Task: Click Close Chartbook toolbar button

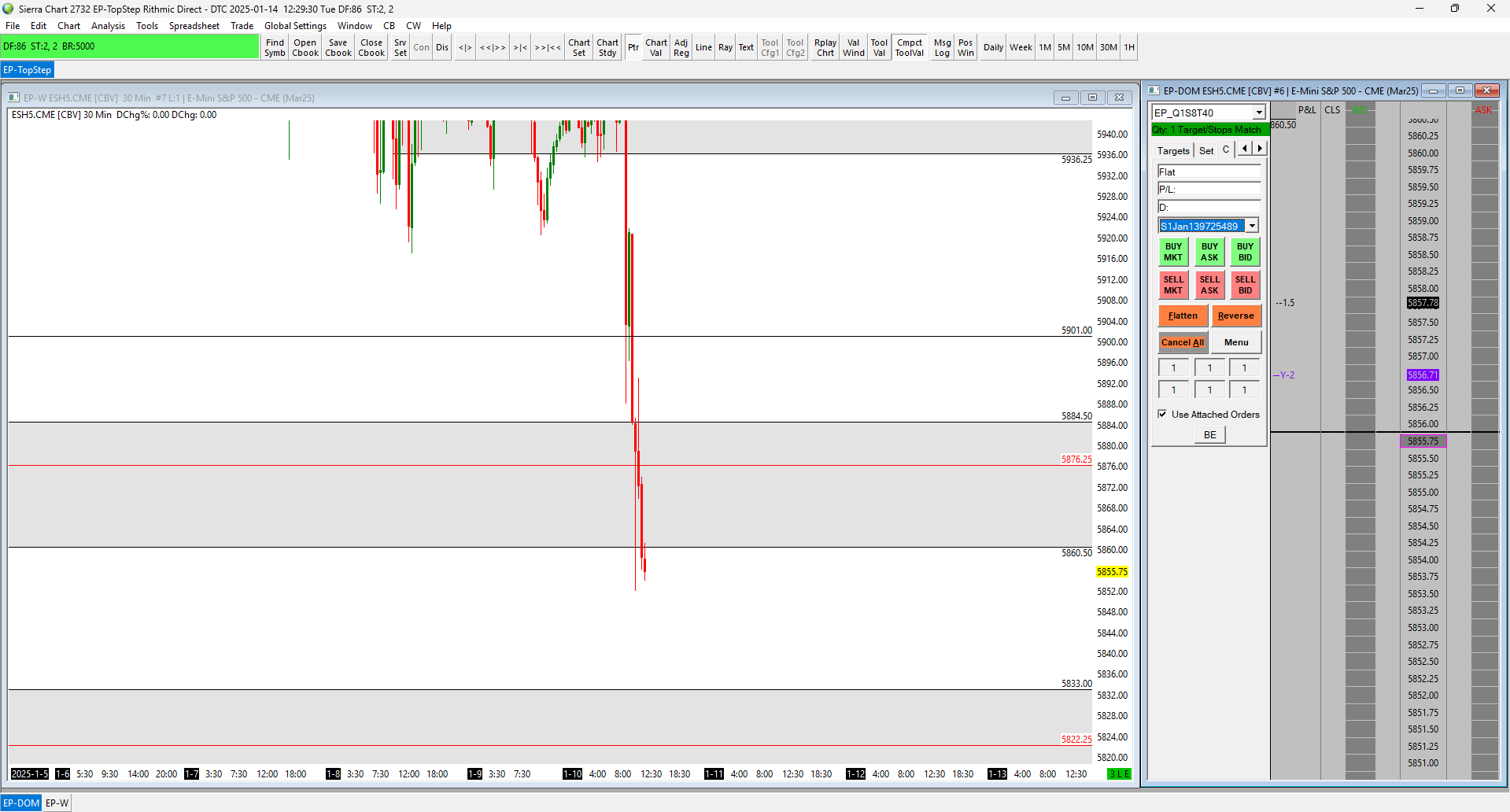Action: [x=371, y=47]
